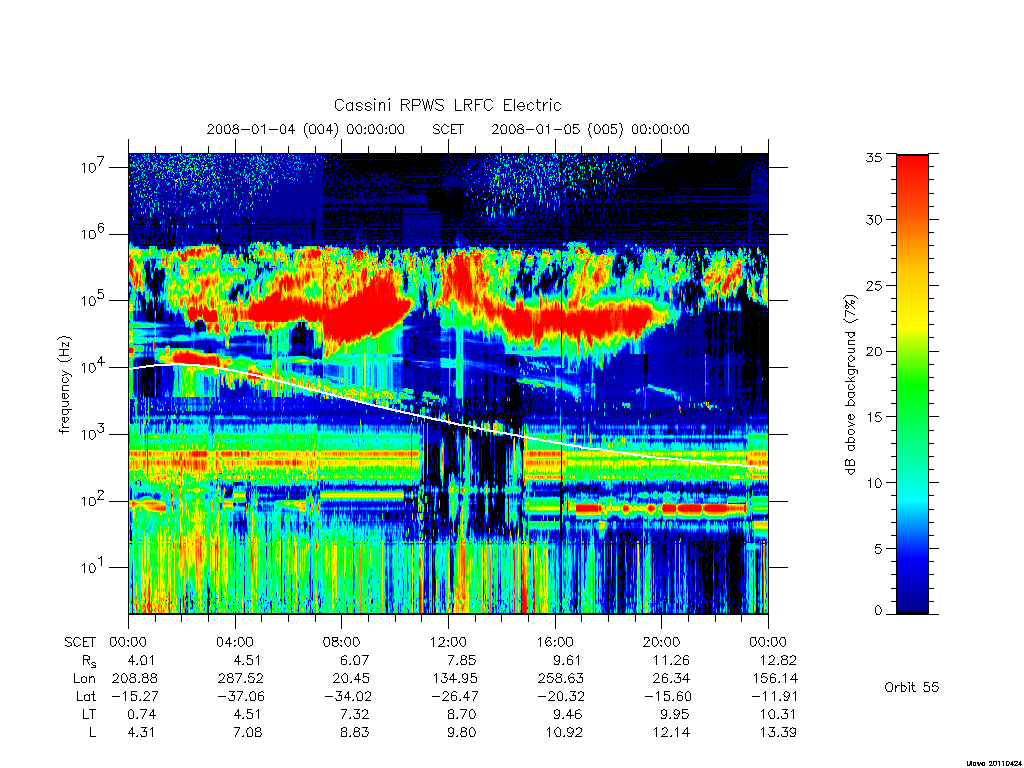Click L value 12.14
The height and width of the screenshot is (768, 1024).
pyautogui.click(x=671, y=732)
